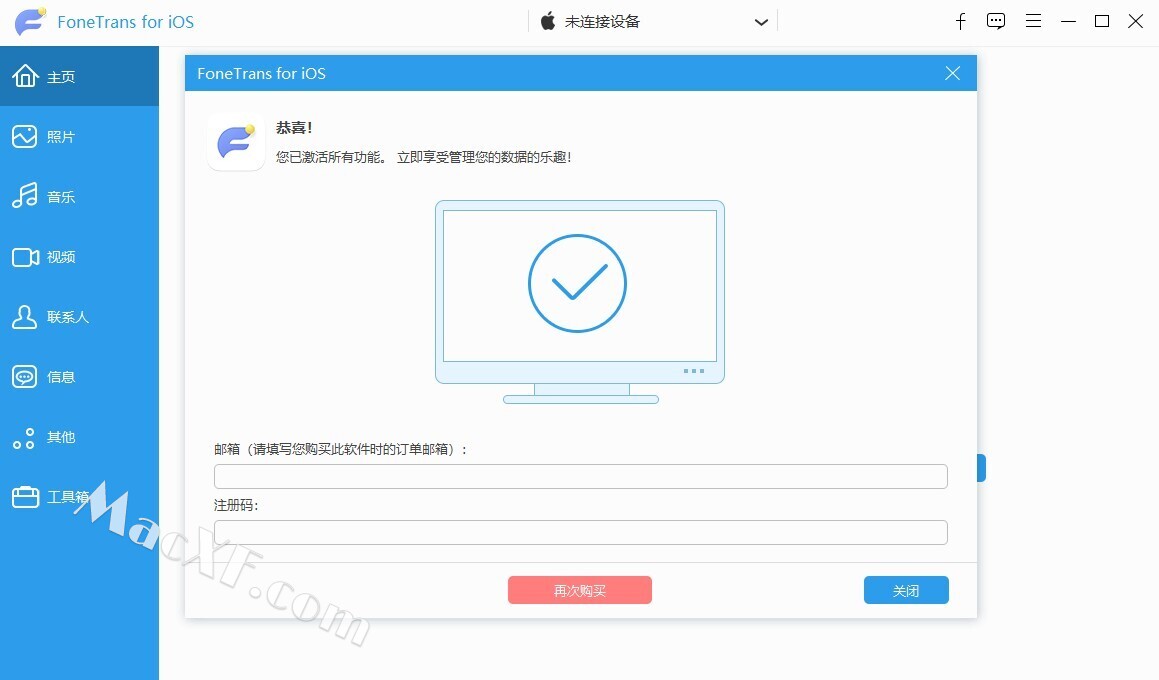Select the 信息 messages section
The width and height of the screenshot is (1159, 680).
click(79, 377)
